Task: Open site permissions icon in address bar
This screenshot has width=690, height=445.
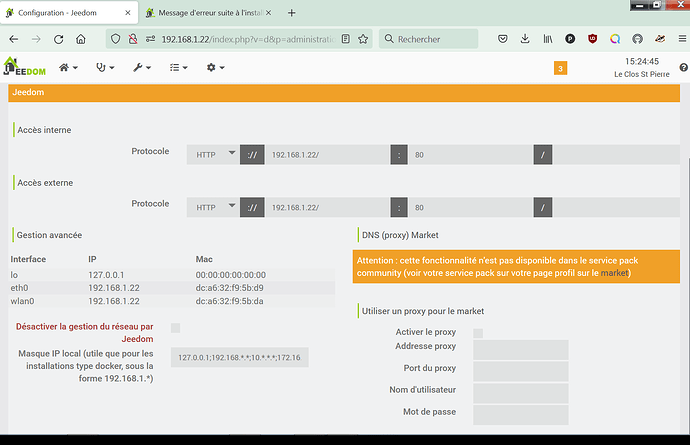Action: click(x=150, y=39)
